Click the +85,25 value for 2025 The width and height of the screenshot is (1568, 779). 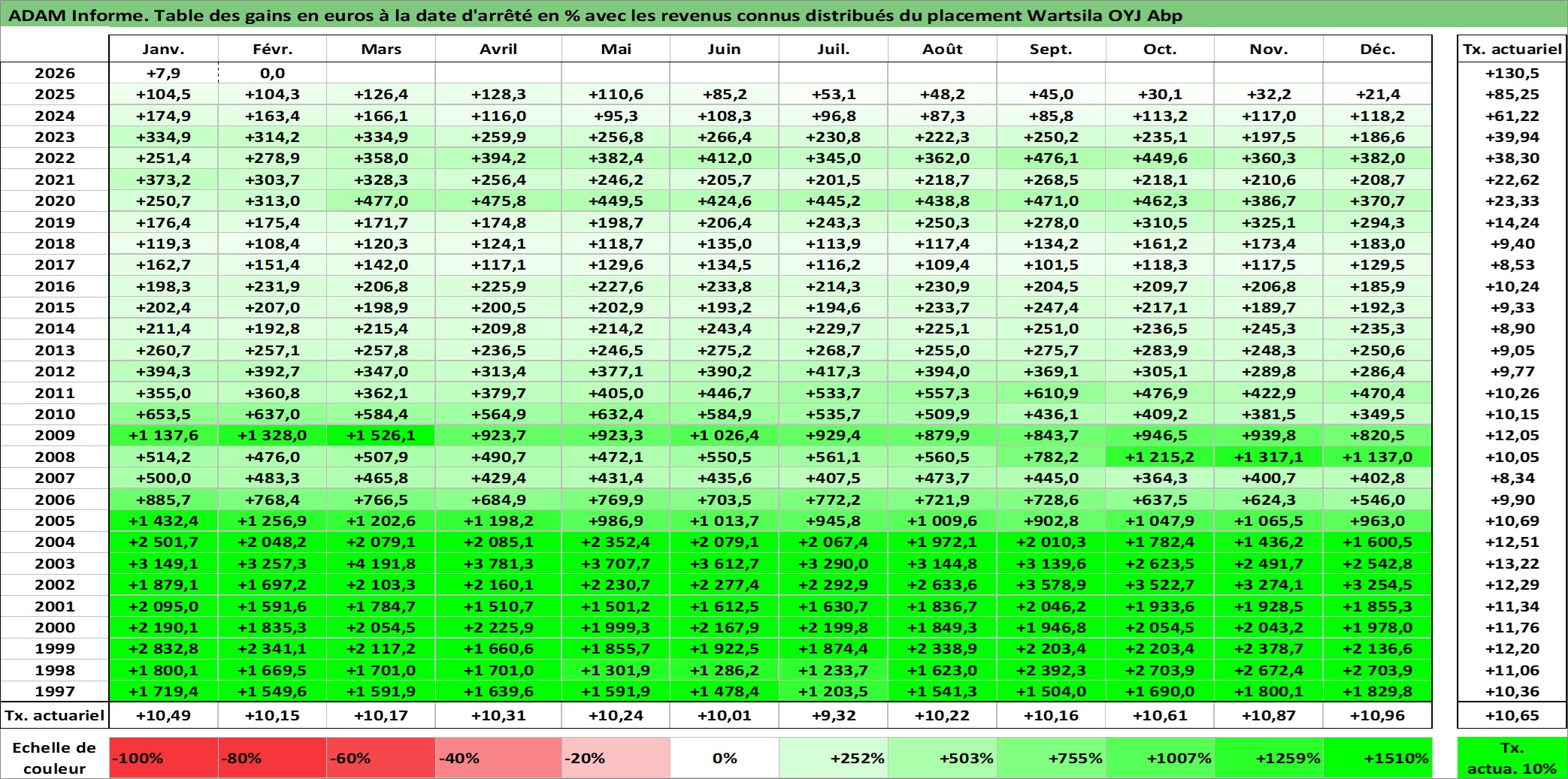click(x=1512, y=94)
